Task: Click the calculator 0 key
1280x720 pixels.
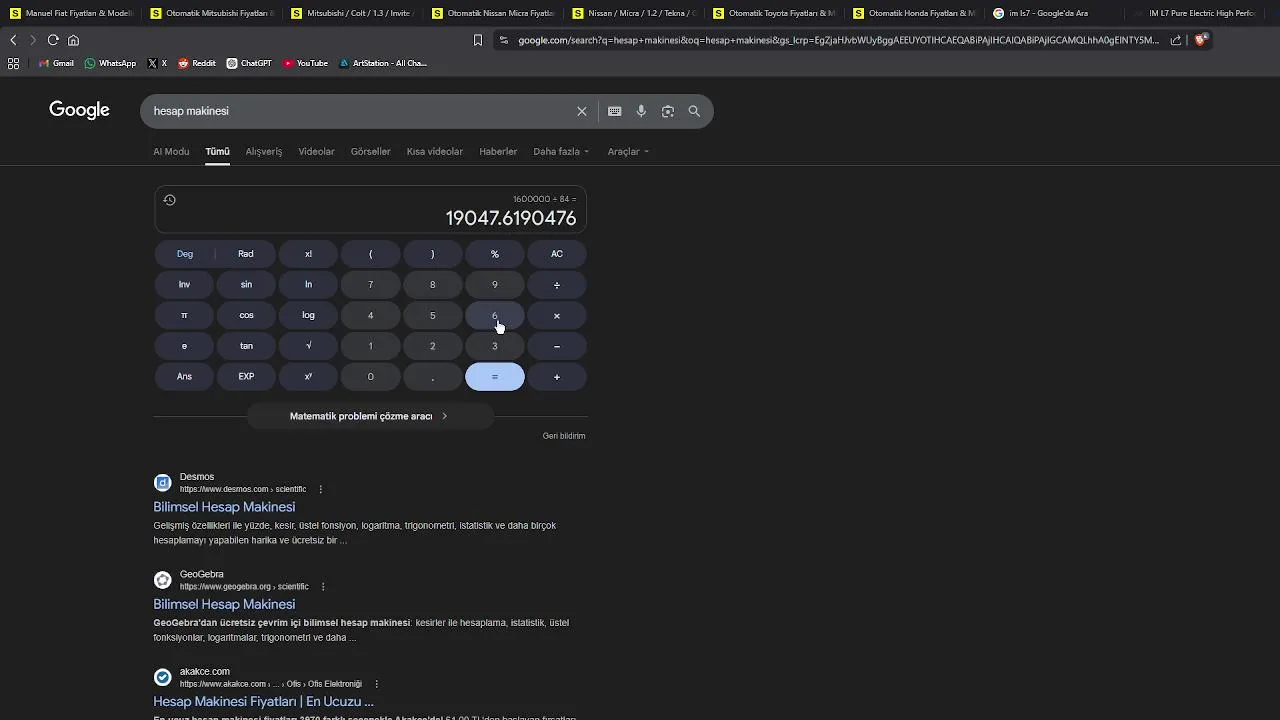Action: click(370, 377)
